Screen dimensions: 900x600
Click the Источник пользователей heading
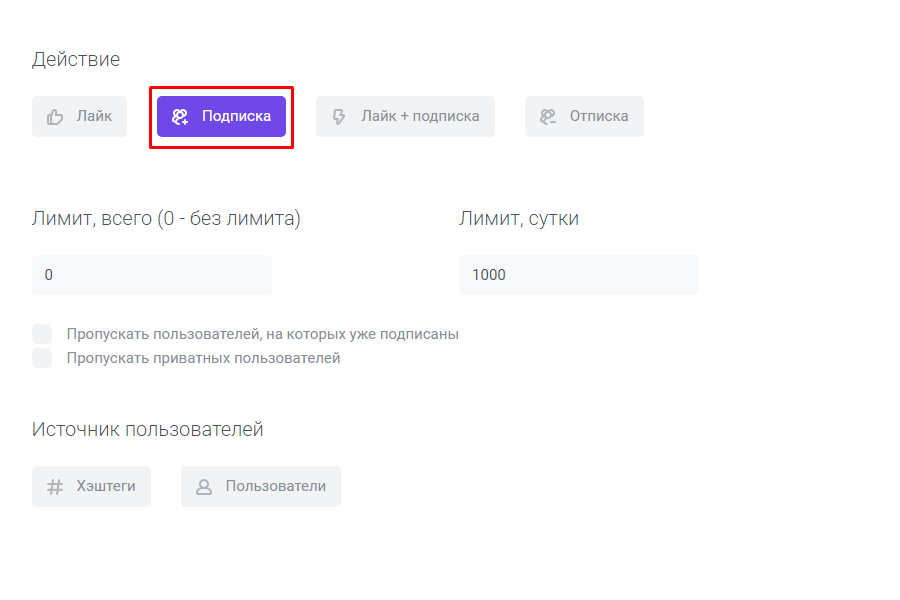[148, 429]
